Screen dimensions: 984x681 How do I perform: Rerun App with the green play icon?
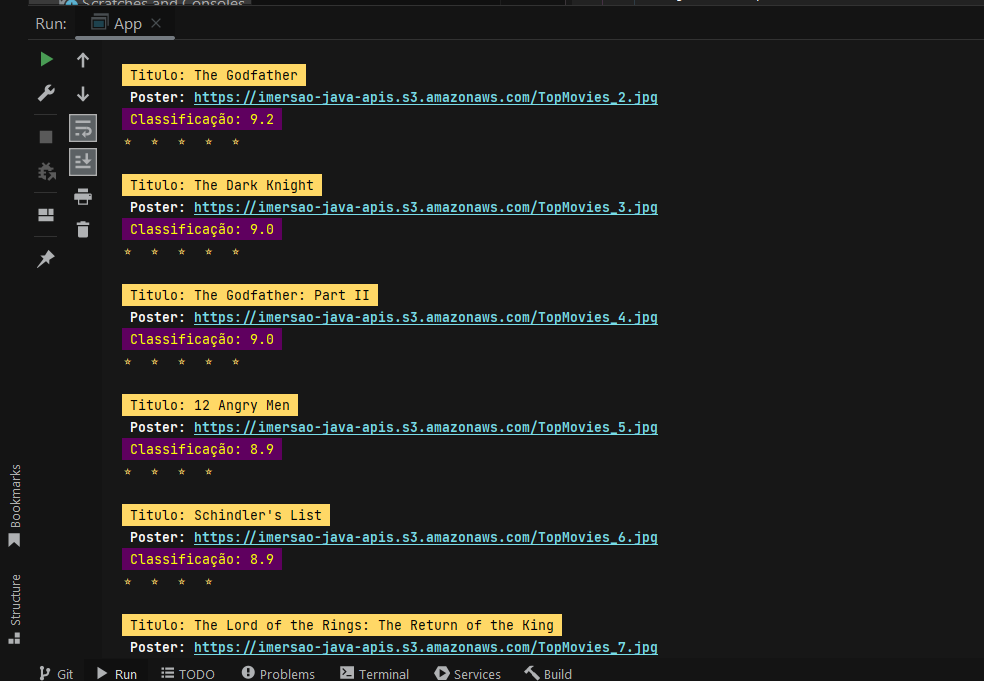pyautogui.click(x=46, y=60)
